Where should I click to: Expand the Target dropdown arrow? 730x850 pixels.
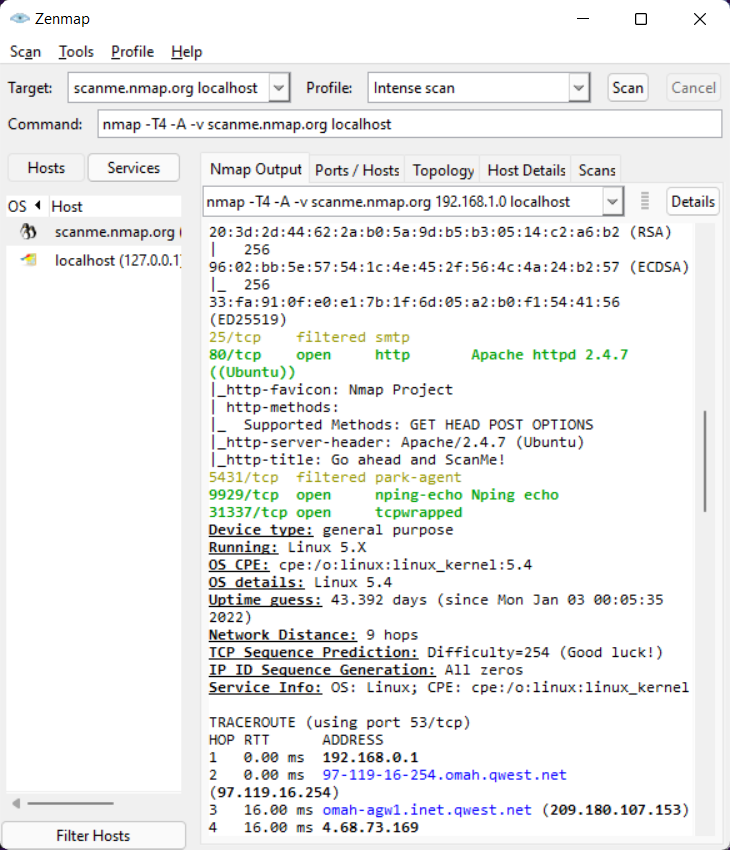coord(279,88)
